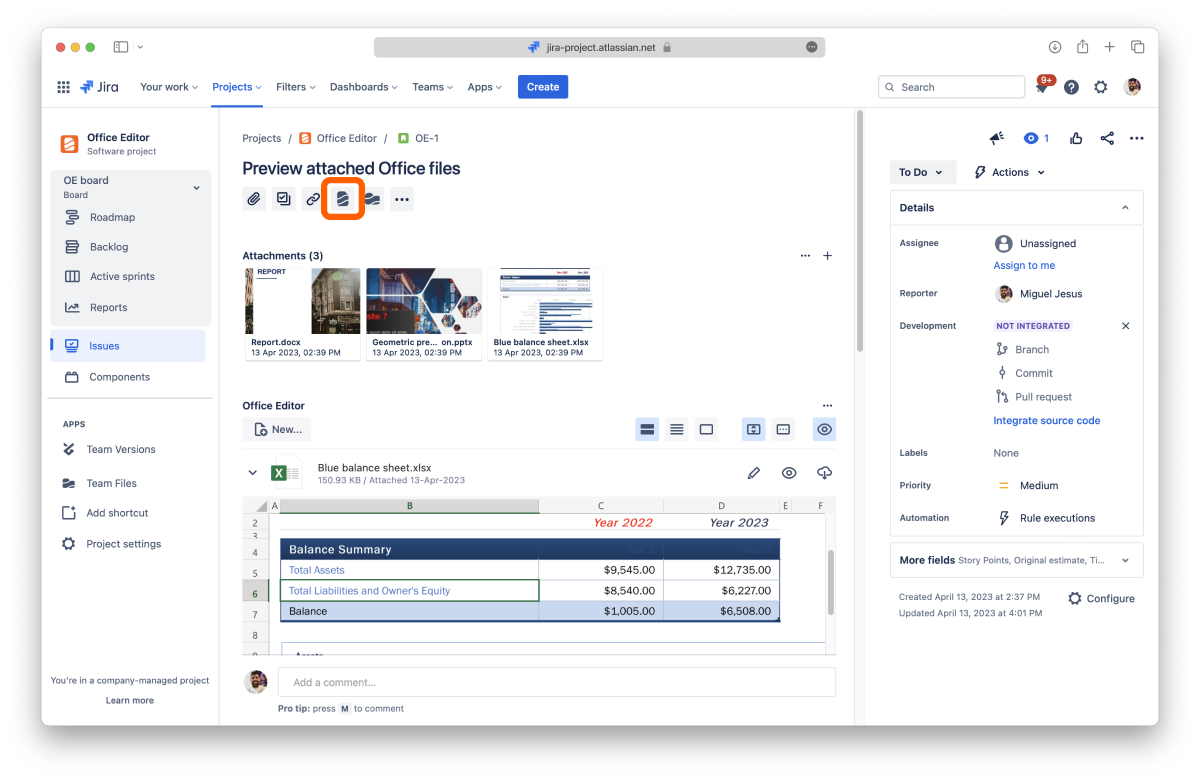Open notifications bell with 9+ badge

tap(1042, 87)
